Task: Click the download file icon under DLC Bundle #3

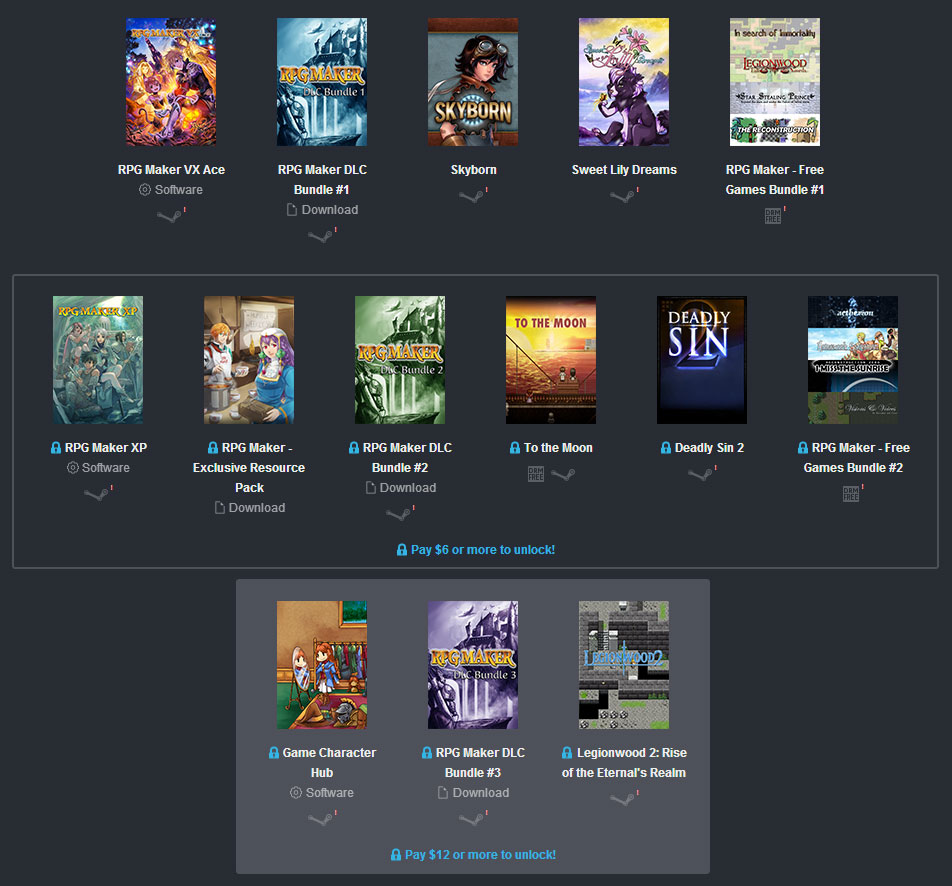Action: (x=443, y=792)
